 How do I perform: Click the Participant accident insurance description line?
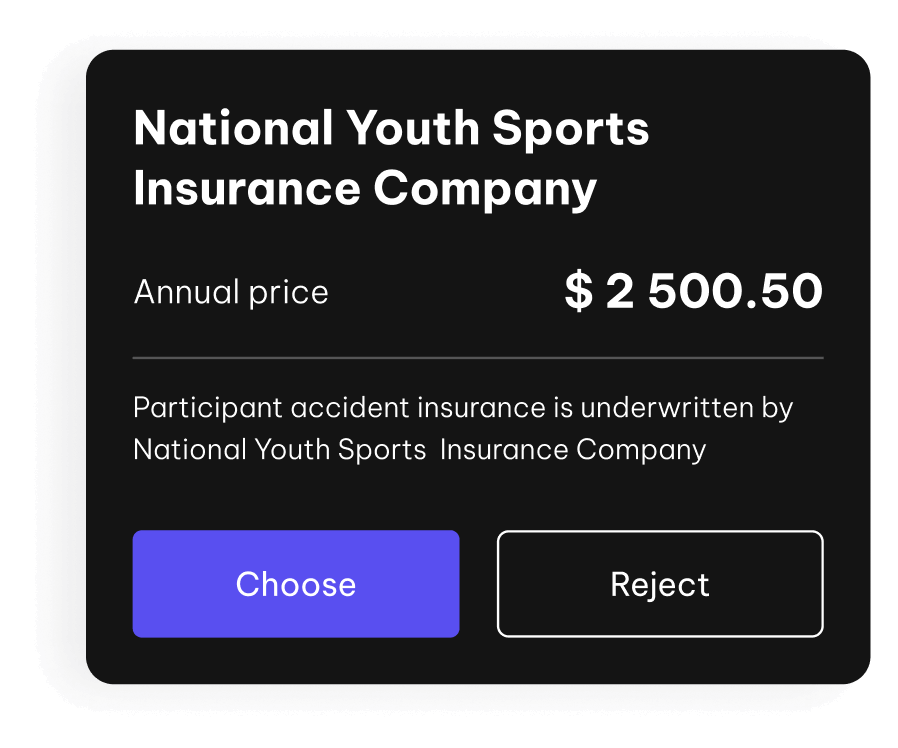click(463, 408)
